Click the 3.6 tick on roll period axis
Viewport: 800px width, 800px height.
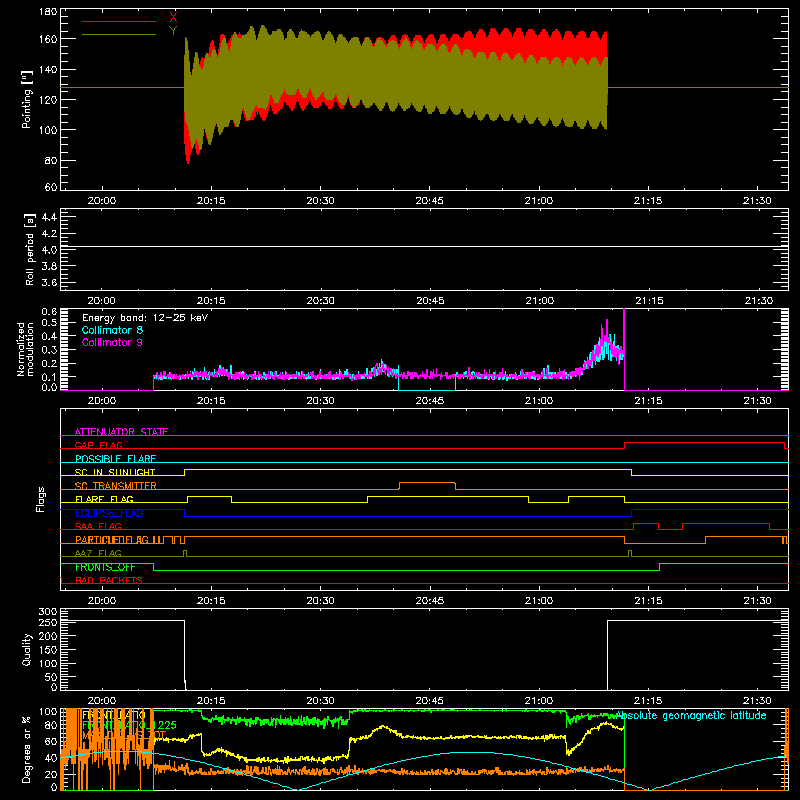(x=49, y=283)
